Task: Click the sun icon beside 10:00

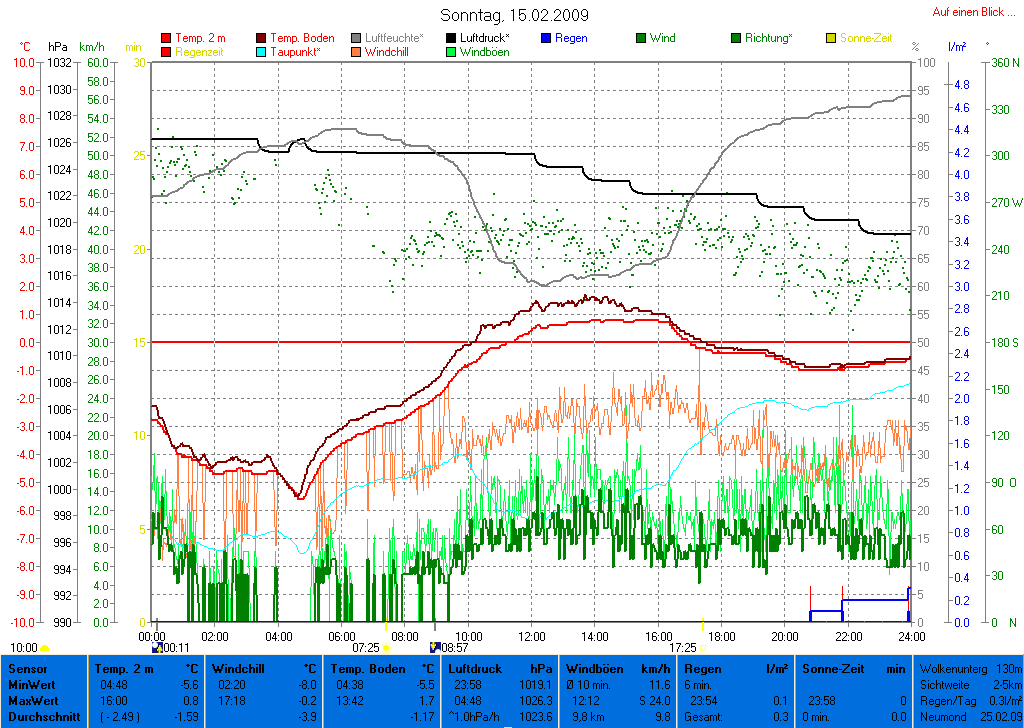Action: (x=44, y=648)
